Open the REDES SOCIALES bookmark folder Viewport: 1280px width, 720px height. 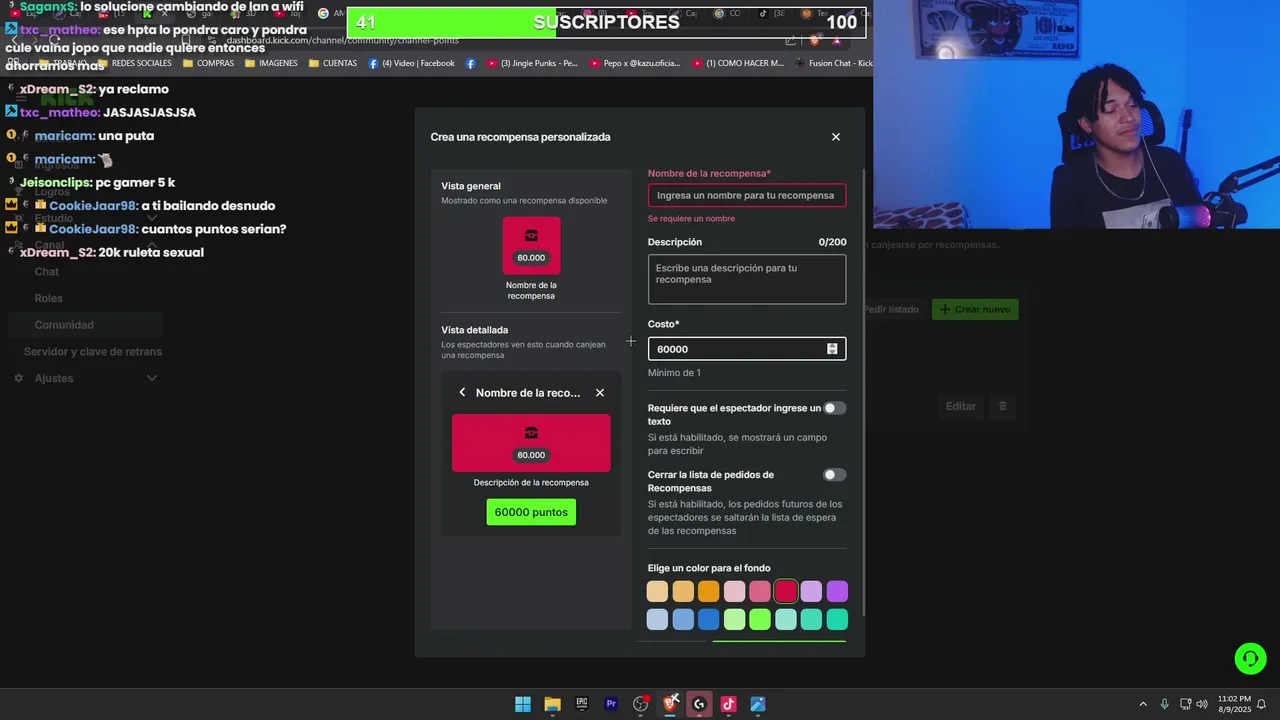point(134,63)
